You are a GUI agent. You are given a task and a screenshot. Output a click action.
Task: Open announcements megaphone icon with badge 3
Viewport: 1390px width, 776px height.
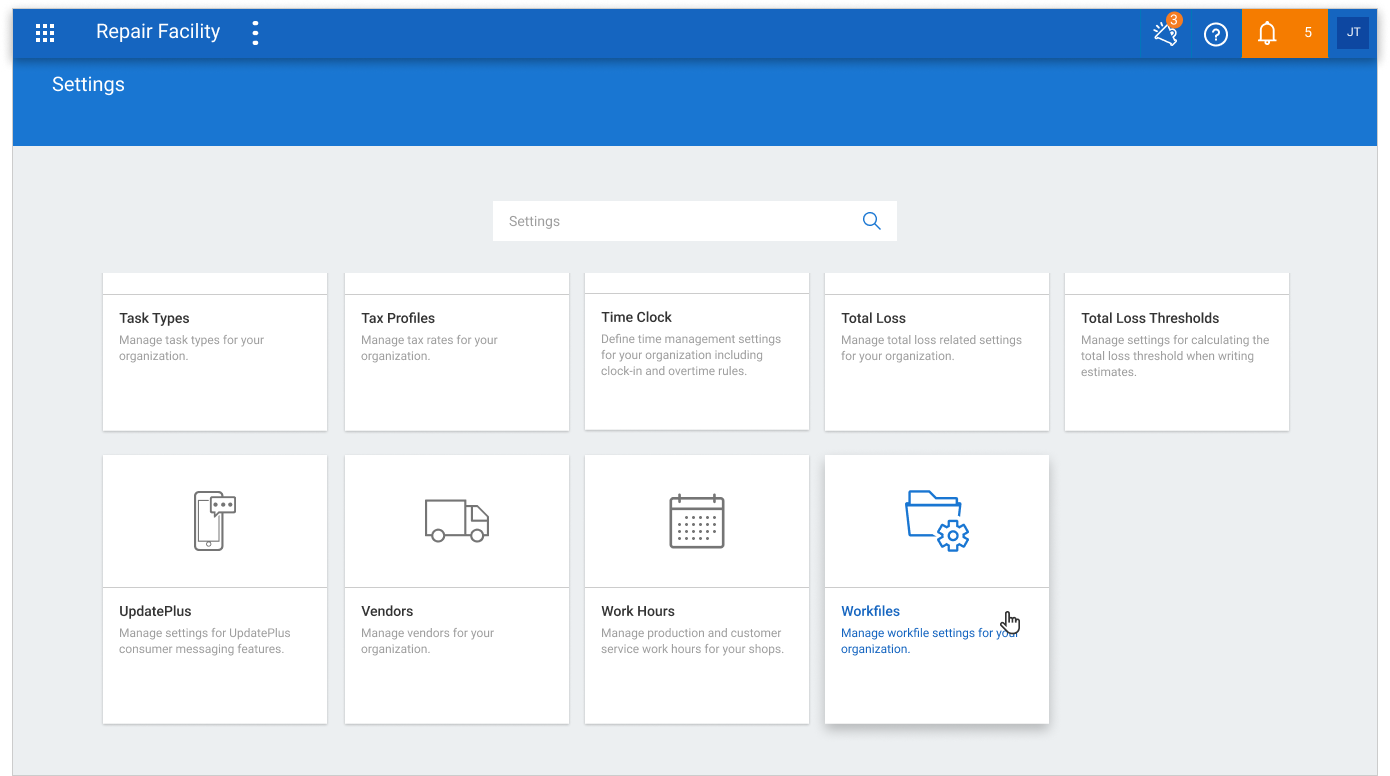pos(1166,32)
